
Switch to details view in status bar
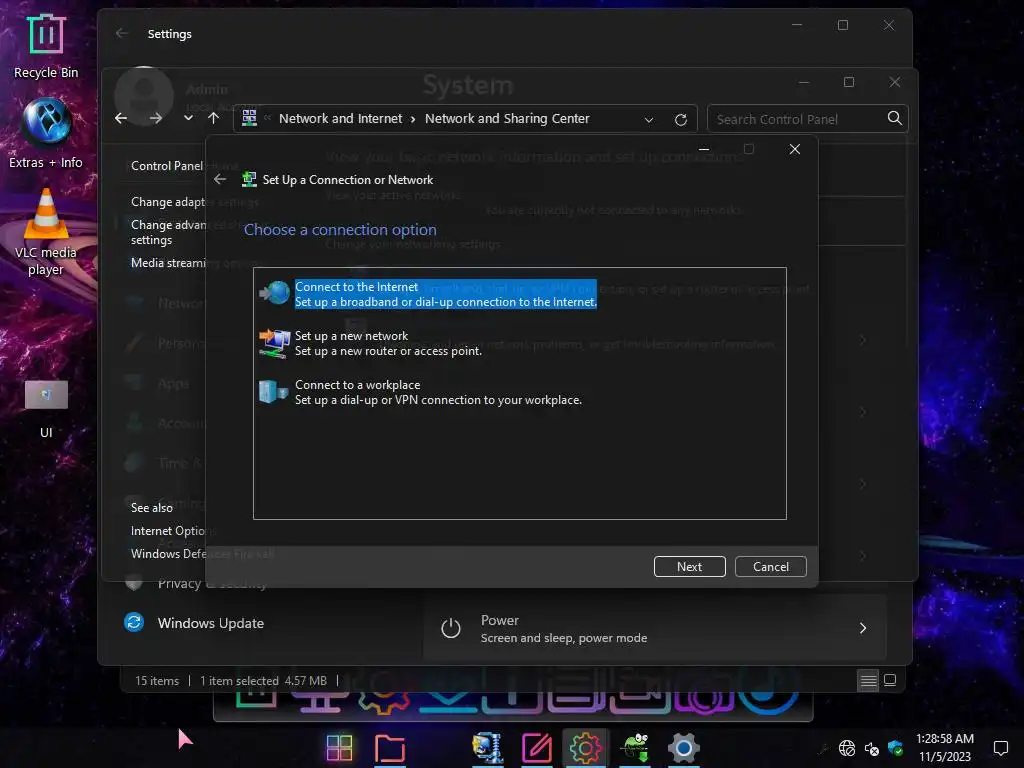(x=868, y=681)
